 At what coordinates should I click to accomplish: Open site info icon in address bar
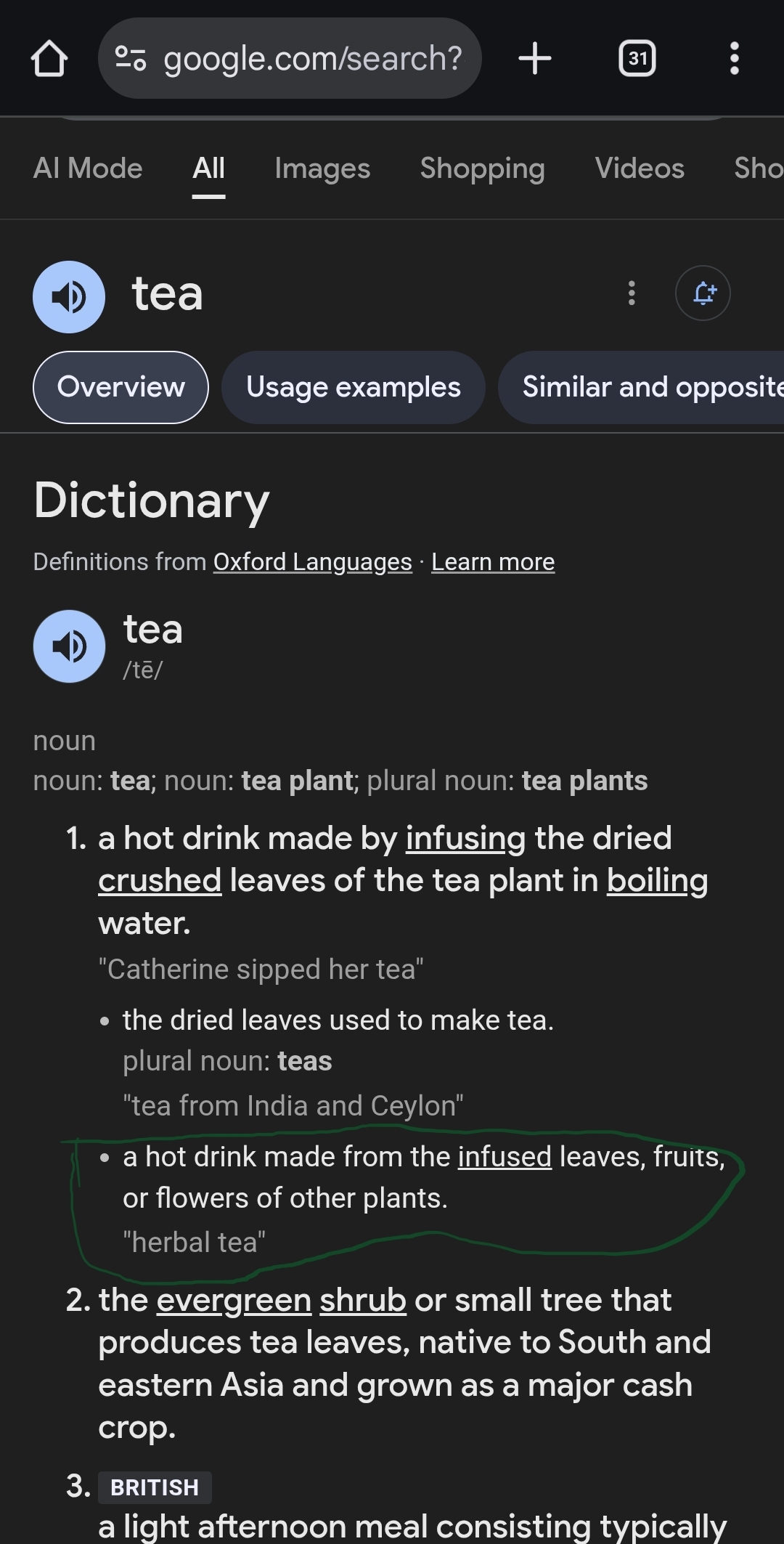(131, 58)
